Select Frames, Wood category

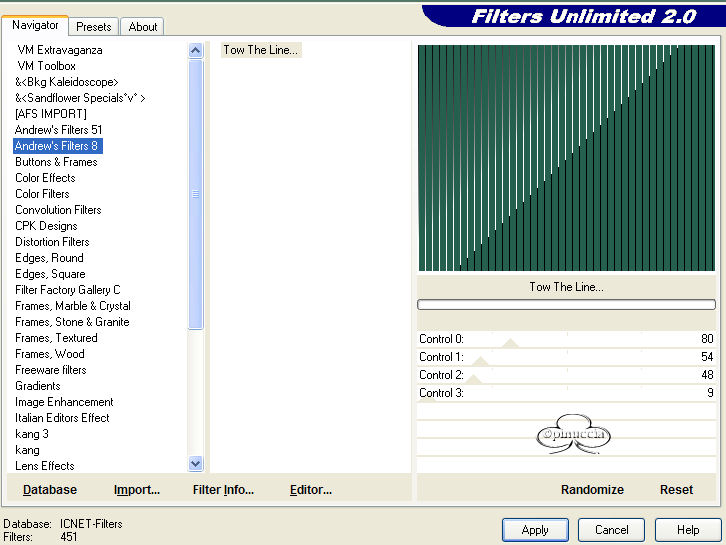click(x=50, y=354)
